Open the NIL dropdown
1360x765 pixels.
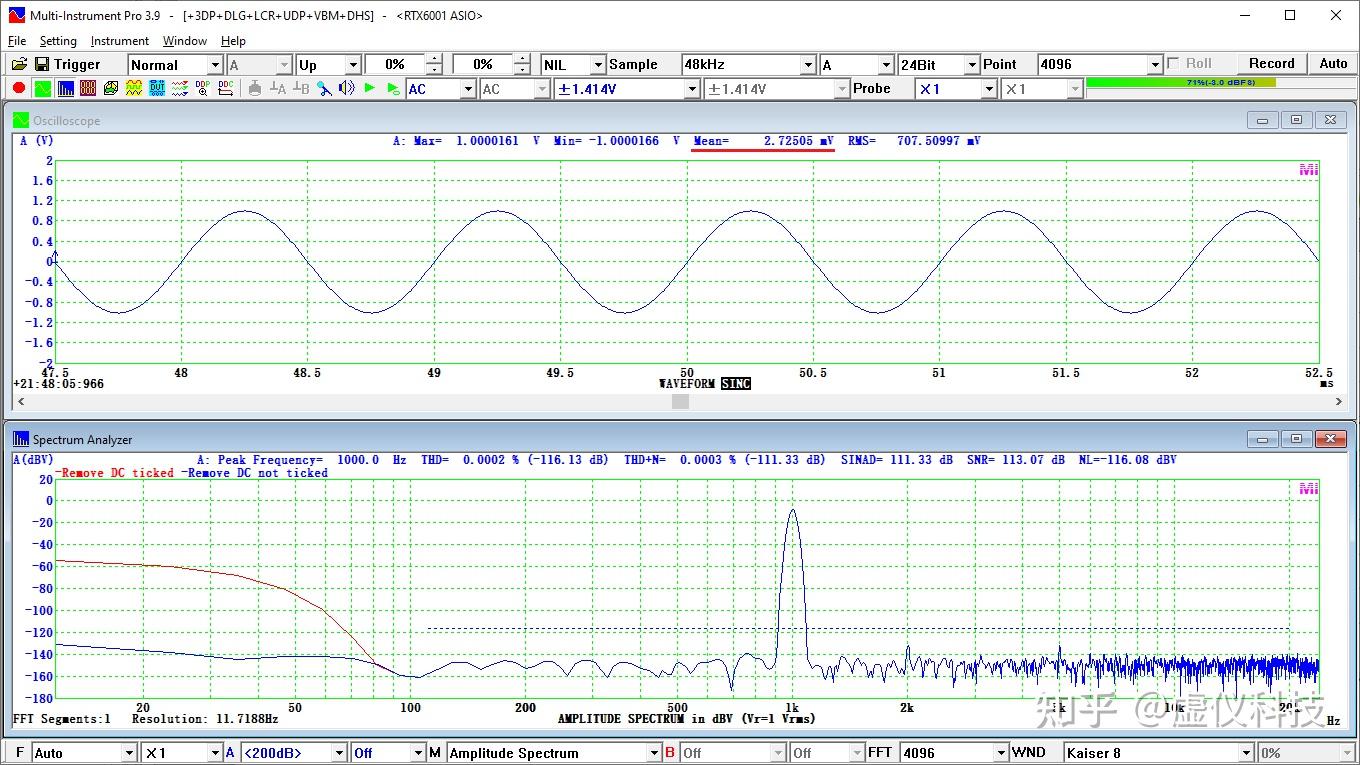[597, 65]
